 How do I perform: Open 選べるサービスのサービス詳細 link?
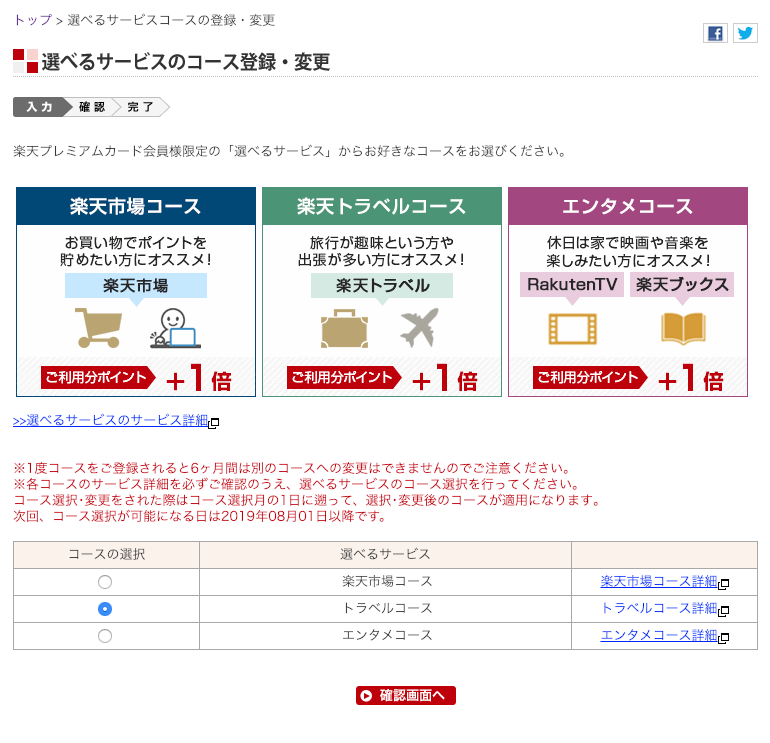[110, 420]
